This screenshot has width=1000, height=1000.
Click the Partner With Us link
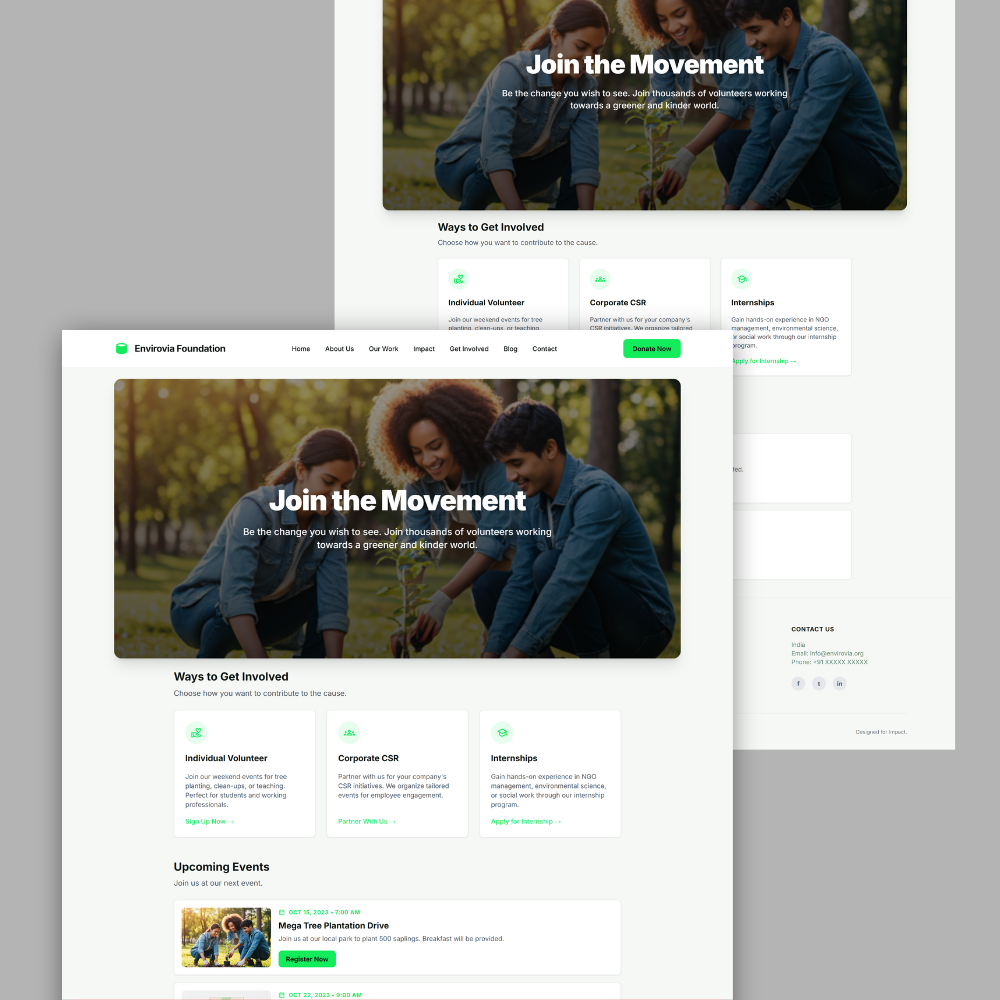pyautogui.click(x=364, y=821)
